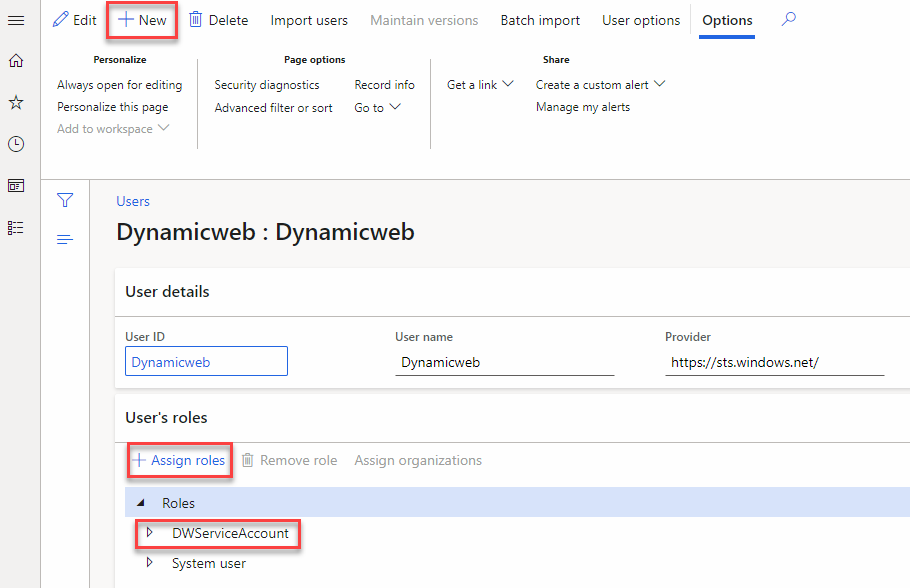Open Modules list icon in sidebar
Viewport: 910px width, 588px height.
click(x=16, y=228)
